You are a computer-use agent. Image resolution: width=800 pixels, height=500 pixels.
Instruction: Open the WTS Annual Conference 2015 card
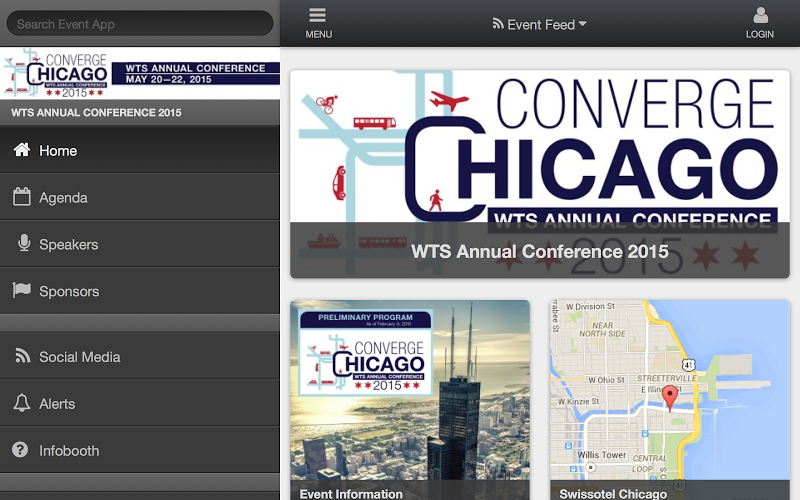[x=540, y=174]
